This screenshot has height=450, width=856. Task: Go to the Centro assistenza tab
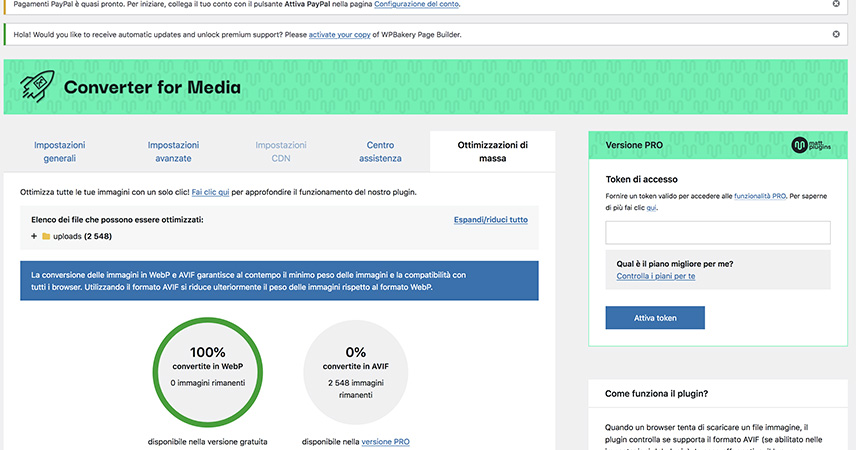tap(380, 151)
